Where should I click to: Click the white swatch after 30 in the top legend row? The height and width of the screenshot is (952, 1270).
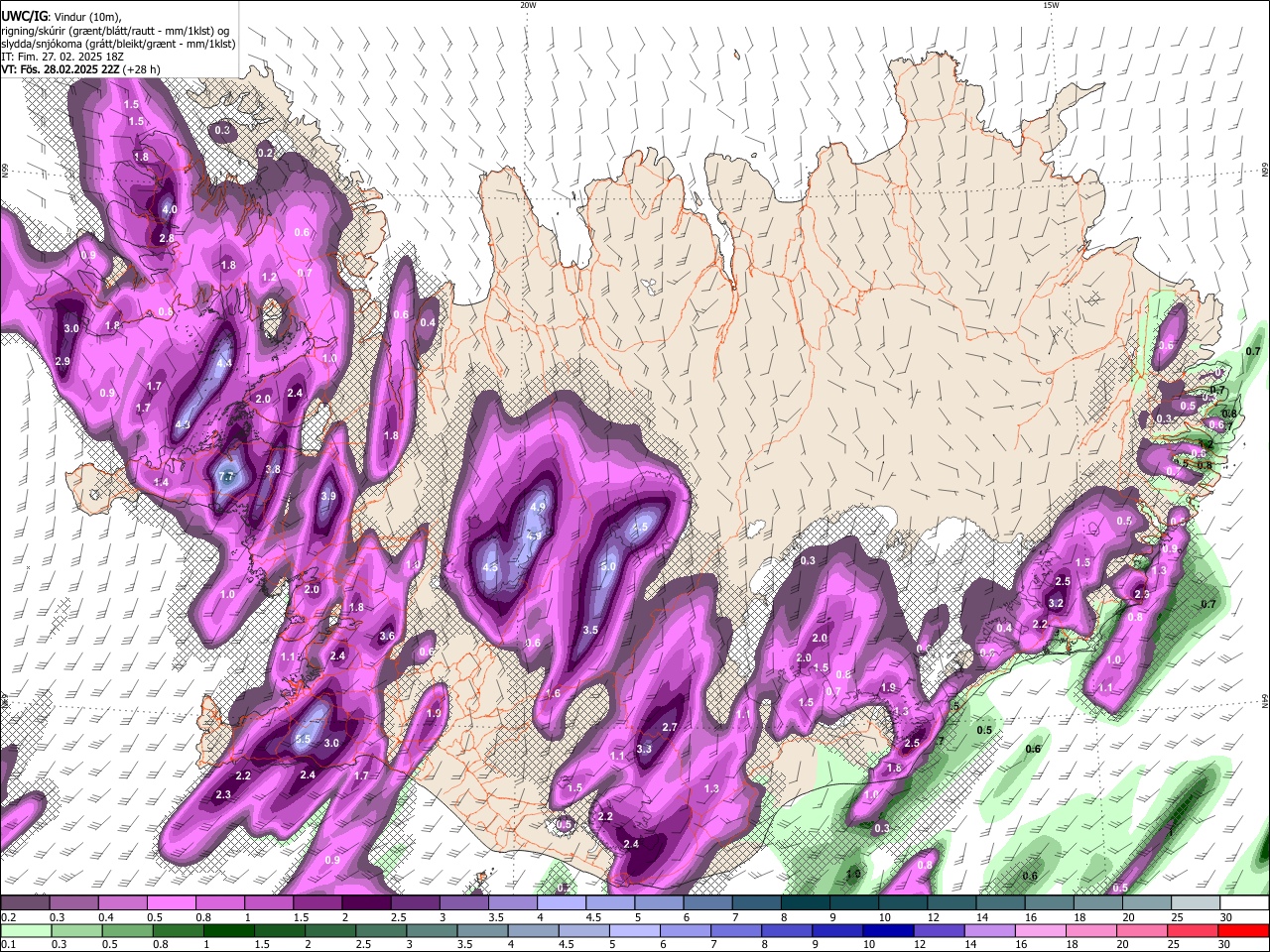point(1245,903)
